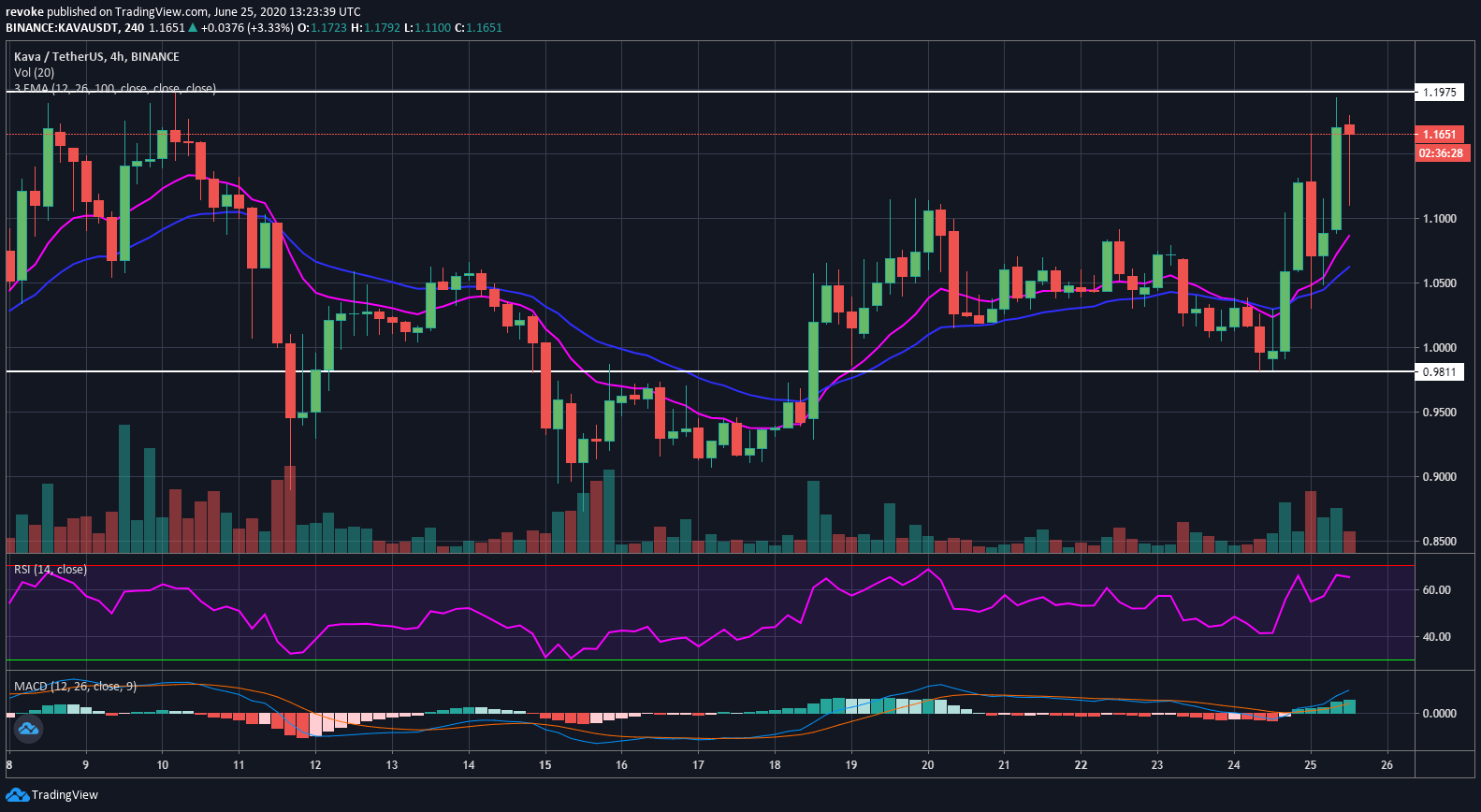The height and width of the screenshot is (812, 1481).
Task: Click the +0.0376 (+3.33%) change value in header
Action: coord(246,28)
